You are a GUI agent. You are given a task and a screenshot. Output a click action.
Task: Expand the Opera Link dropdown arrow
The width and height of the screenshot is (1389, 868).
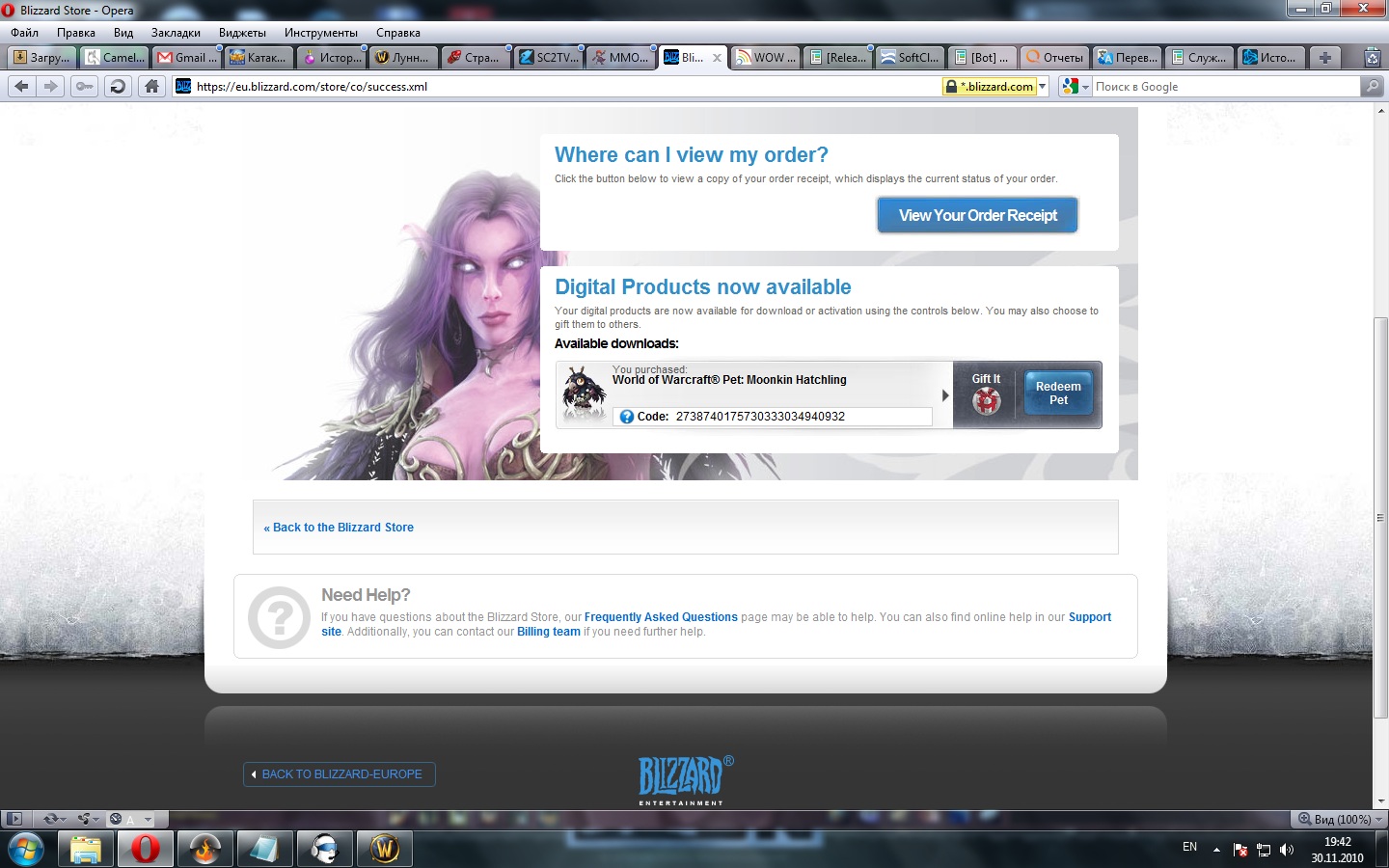tap(64, 820)
